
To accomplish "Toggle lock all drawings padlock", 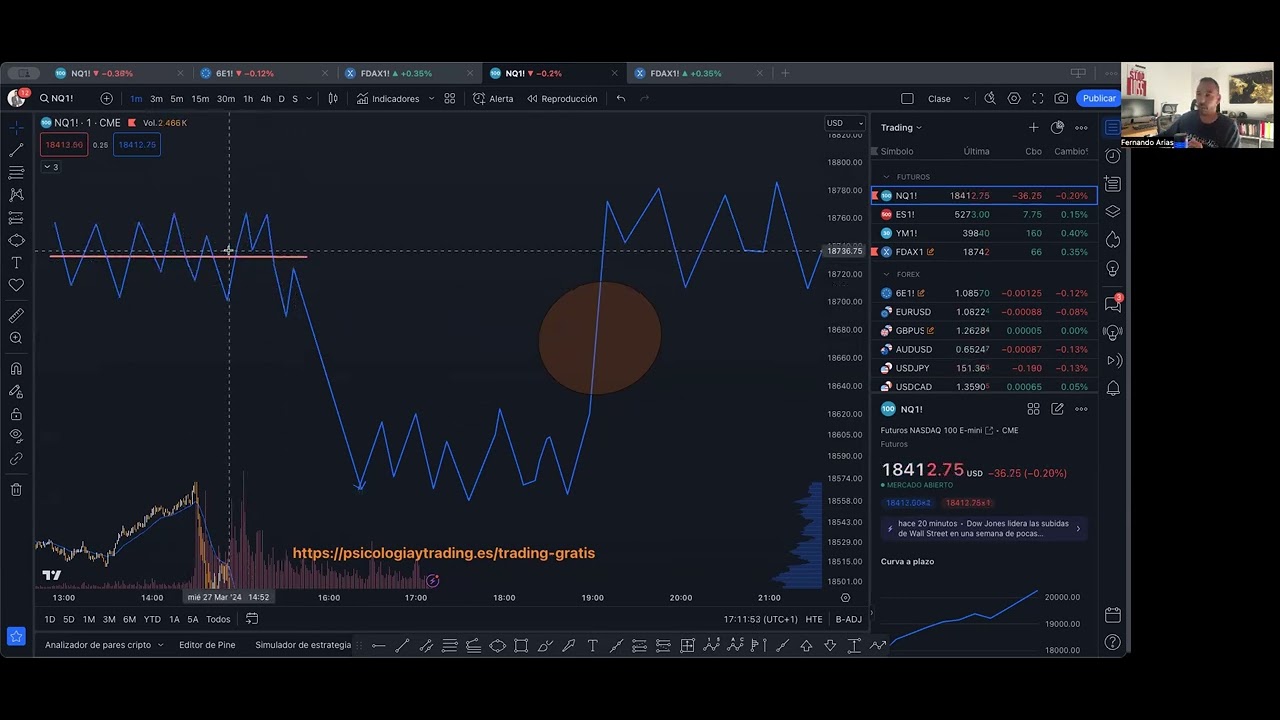I will (x=16, y=414).
